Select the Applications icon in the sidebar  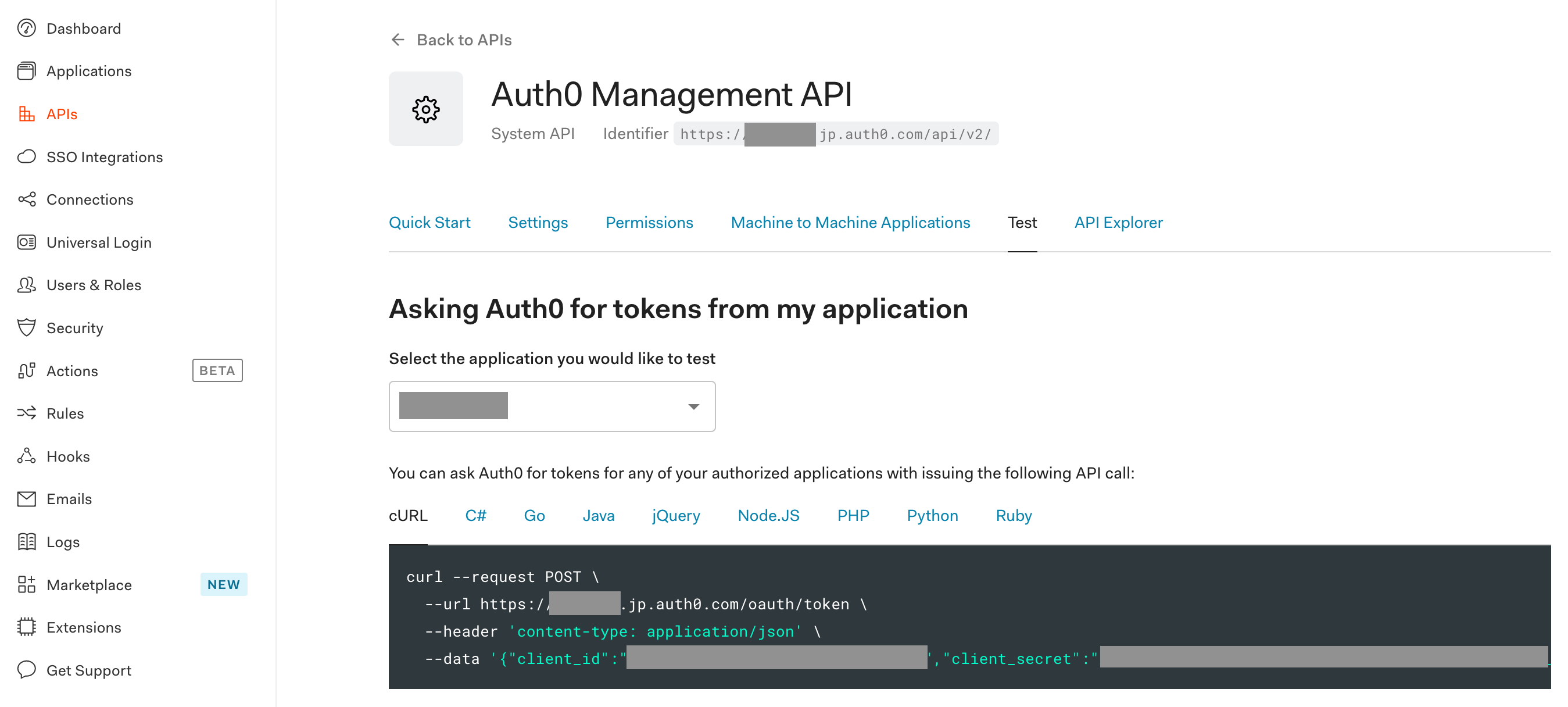27,70
